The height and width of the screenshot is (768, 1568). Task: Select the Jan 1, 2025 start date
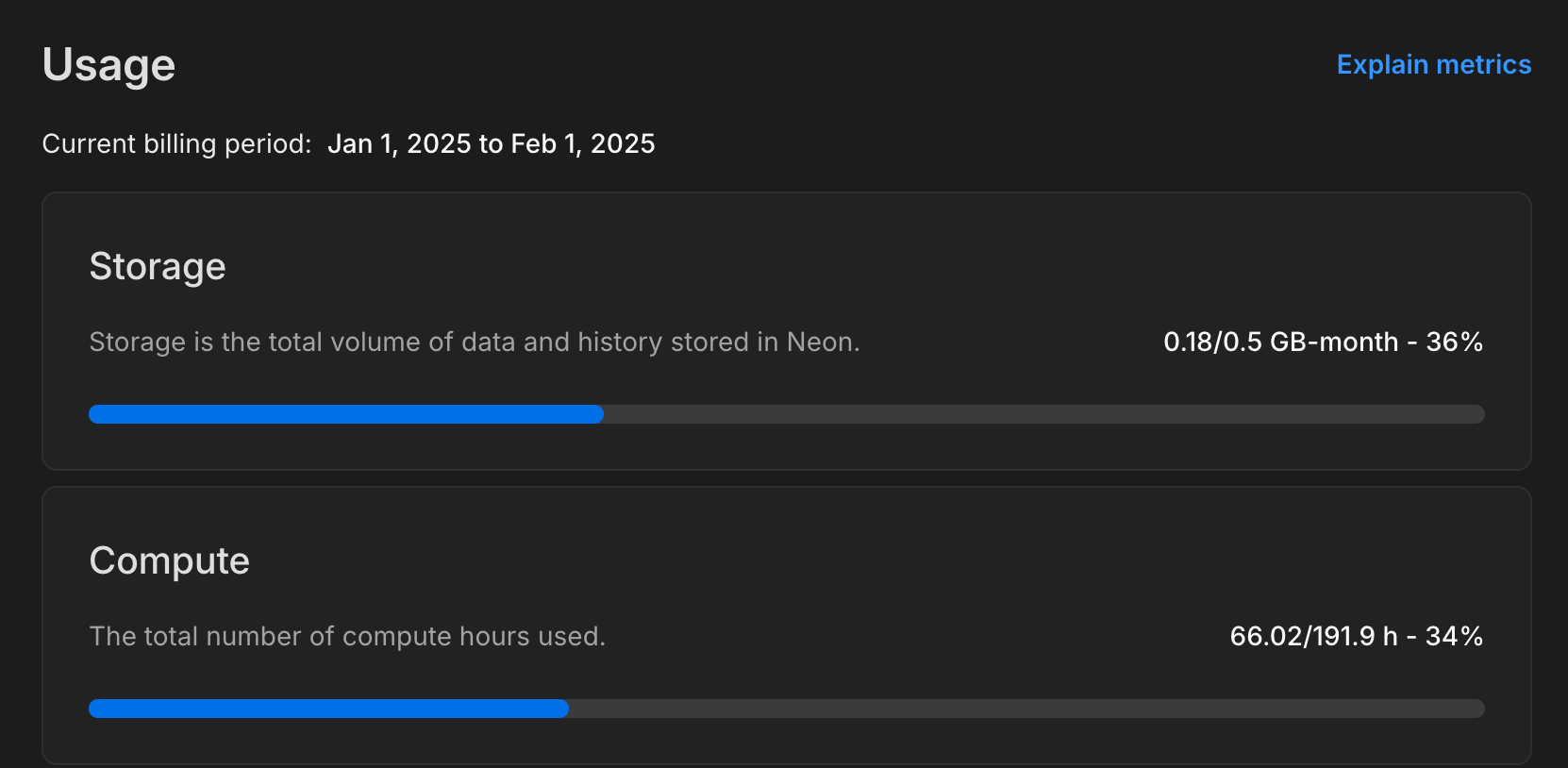[399, 143]
